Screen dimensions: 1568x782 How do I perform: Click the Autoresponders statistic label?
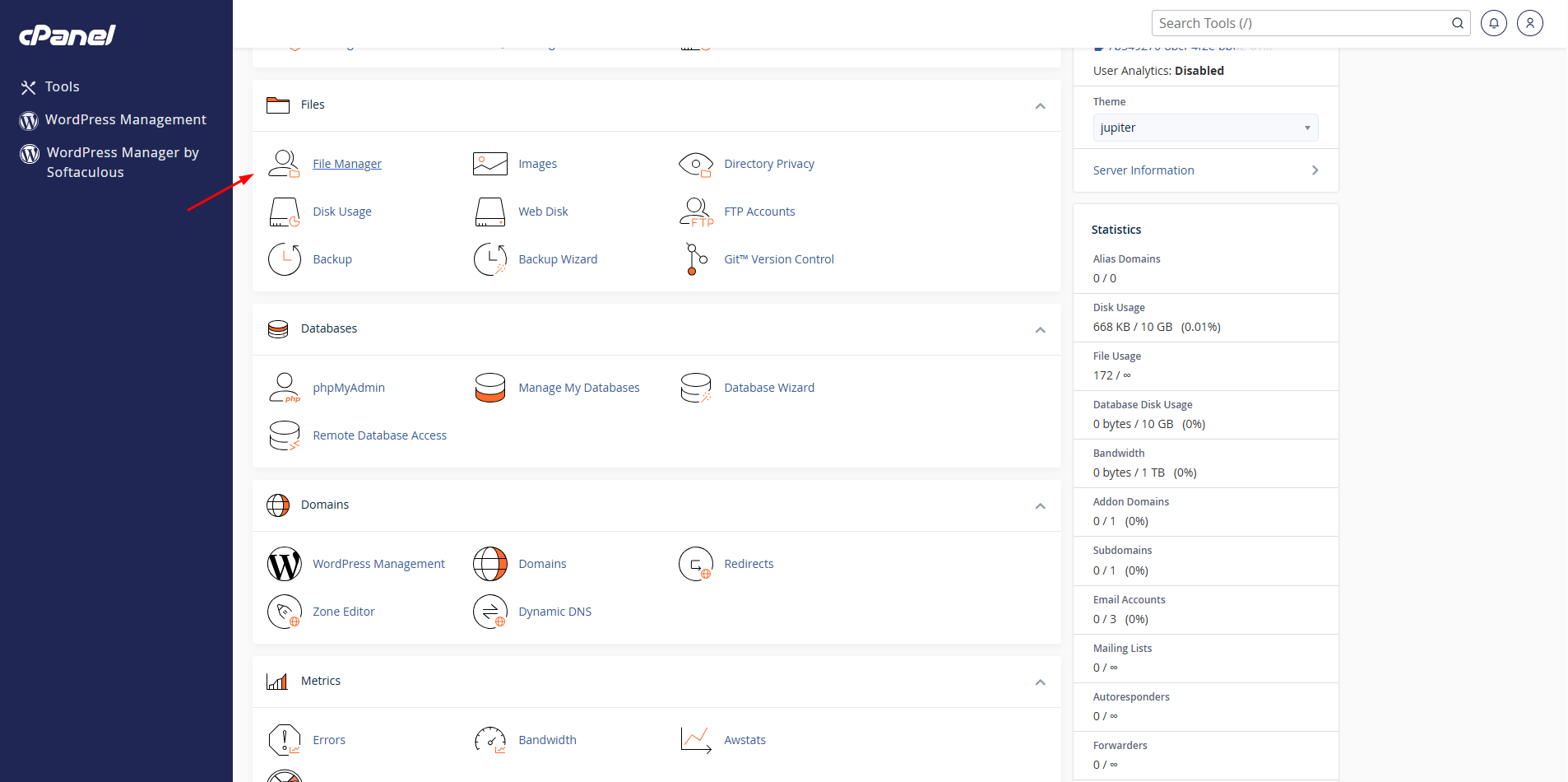[x=1131, y=696]
